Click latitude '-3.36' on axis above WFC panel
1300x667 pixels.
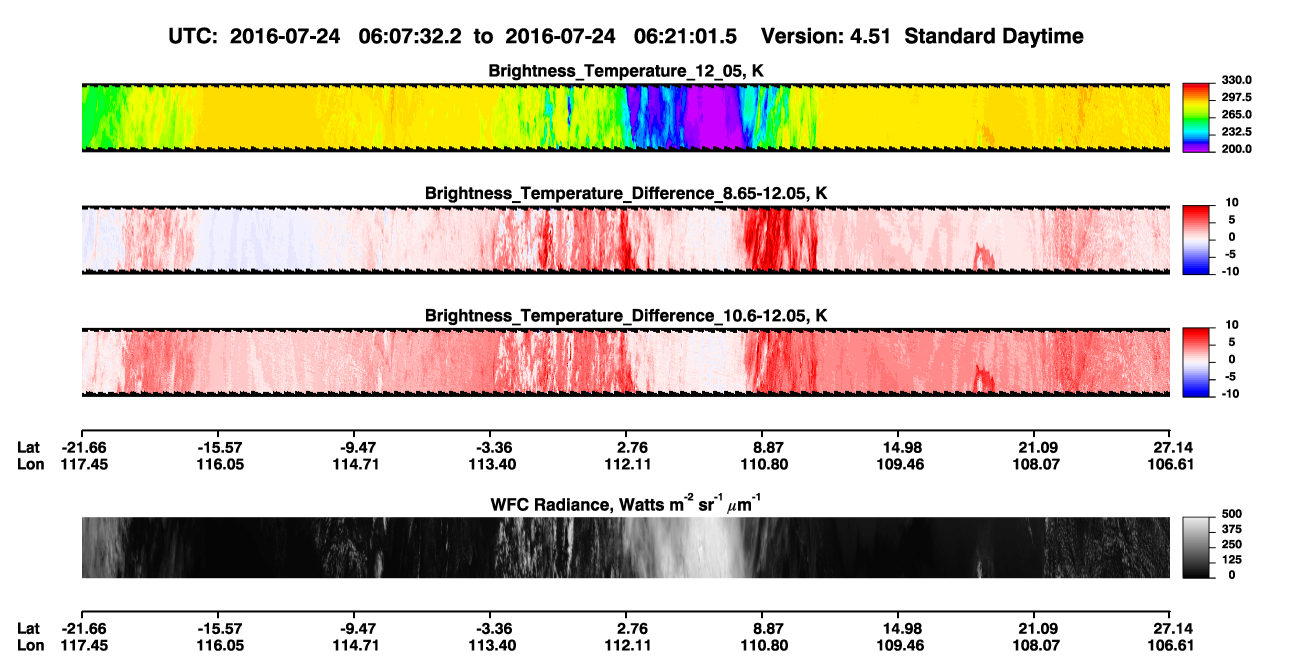[x=490, y=447]
